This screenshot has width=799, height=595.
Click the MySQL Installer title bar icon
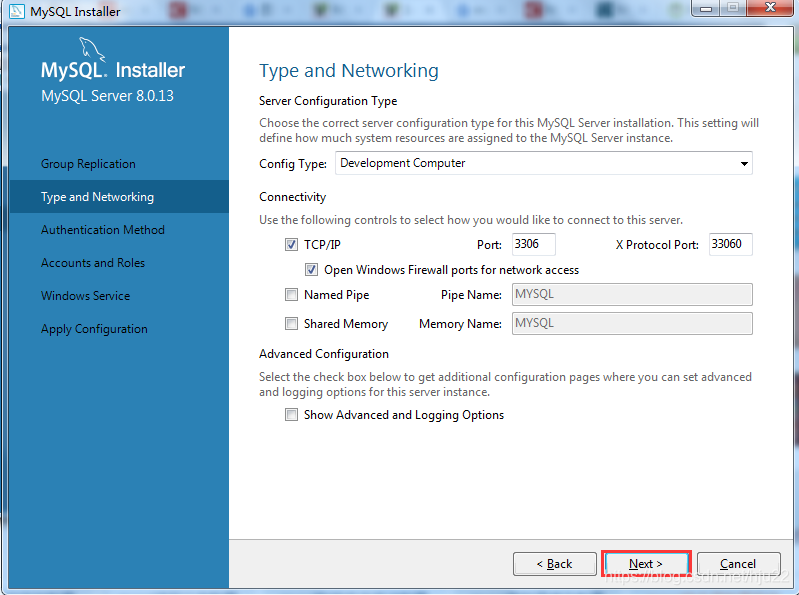(16, 11)
